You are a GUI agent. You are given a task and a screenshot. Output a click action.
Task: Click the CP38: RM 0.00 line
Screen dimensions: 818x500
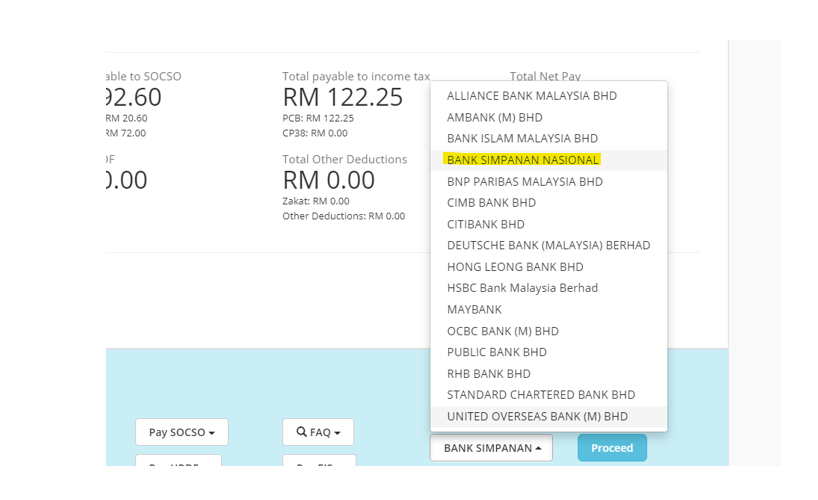point(315,133)
